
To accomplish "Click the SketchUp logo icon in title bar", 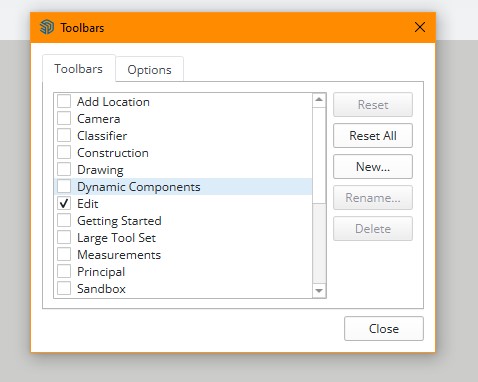I will 47,27.
